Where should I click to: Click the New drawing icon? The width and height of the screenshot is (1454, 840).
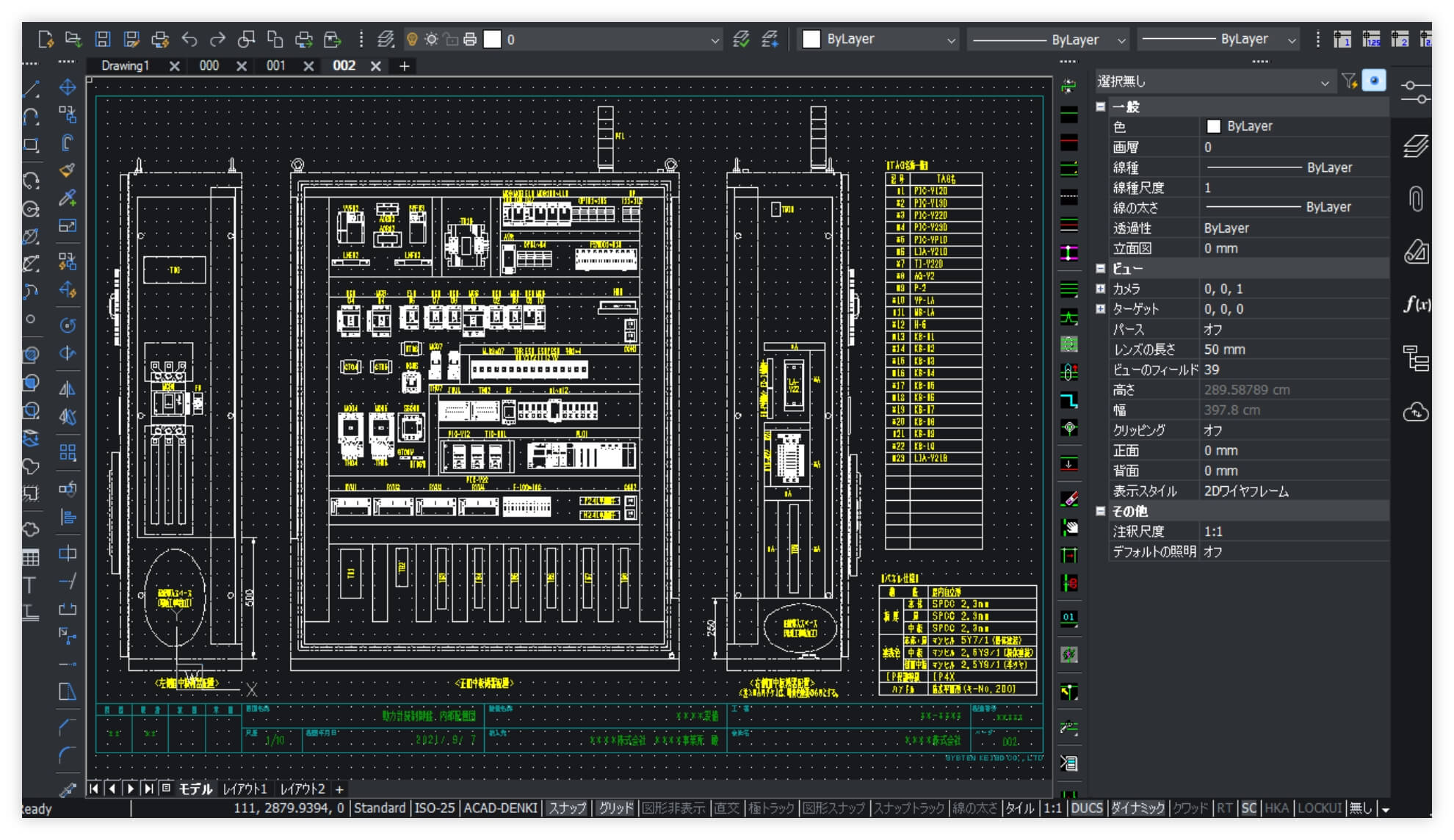pyautogui.click(x=46, y=39)
